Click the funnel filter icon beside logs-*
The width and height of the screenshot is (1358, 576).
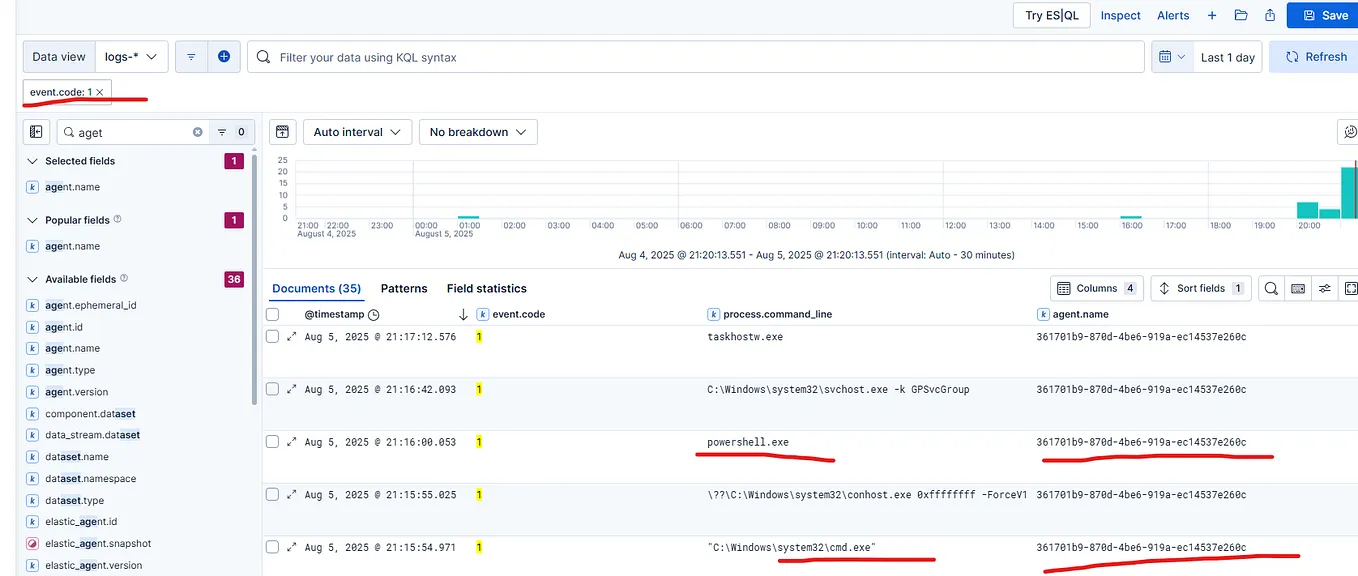pyautogui.click(x=190, y=56)
